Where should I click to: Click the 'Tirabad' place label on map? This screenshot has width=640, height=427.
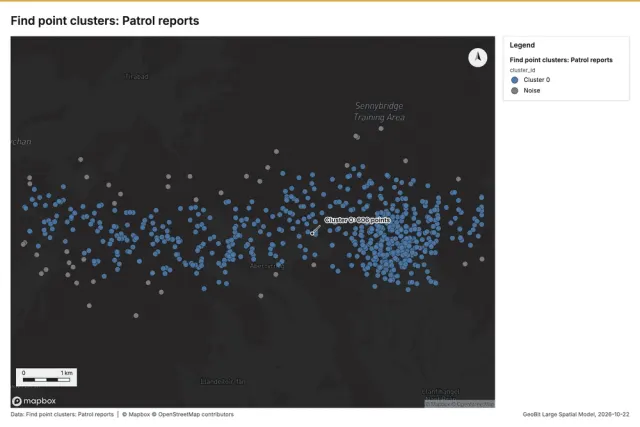coord(136,76)
